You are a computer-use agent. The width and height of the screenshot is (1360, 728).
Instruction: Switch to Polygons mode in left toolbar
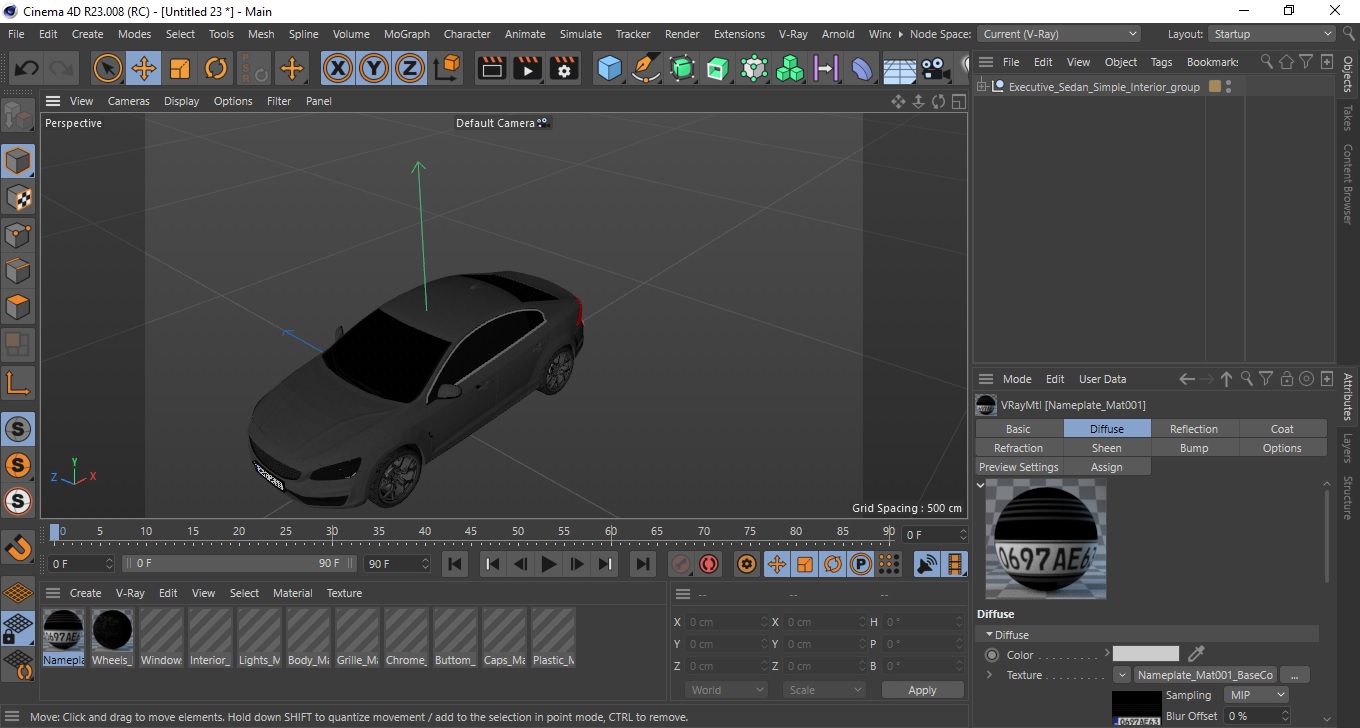(18, 307)
